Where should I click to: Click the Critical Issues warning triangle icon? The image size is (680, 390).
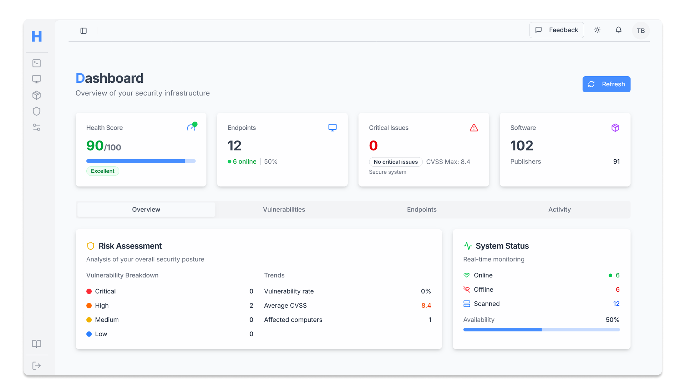point(474,128)
